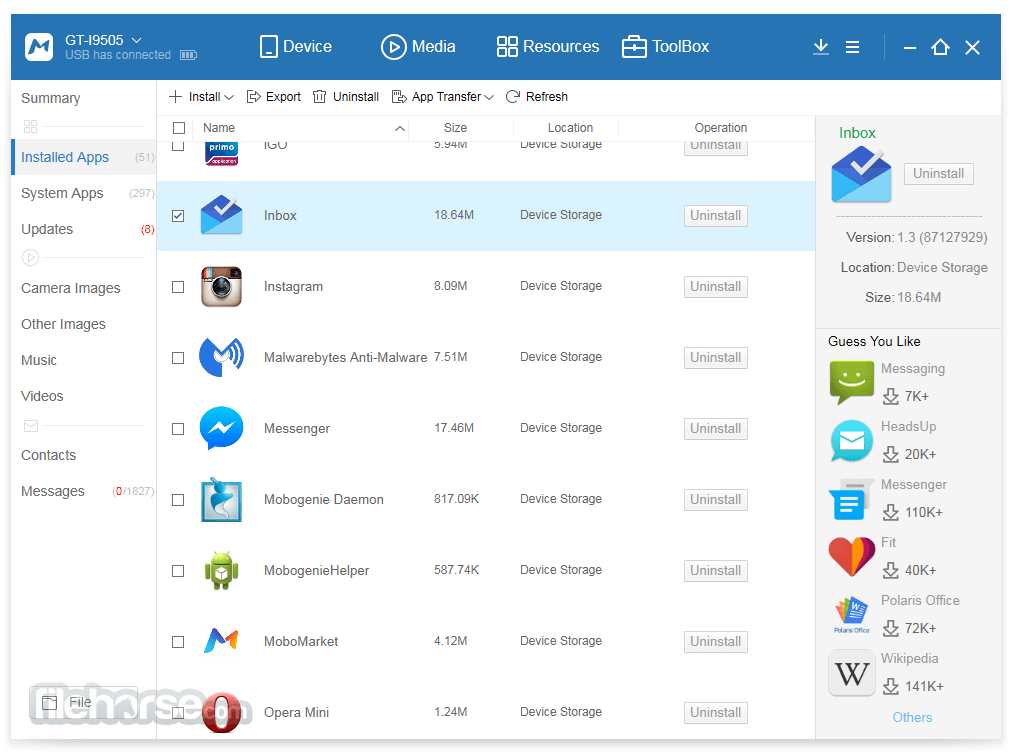1016x755 pixels.
Task: Open Camera Images in sidebar
Action: [71, 288]
